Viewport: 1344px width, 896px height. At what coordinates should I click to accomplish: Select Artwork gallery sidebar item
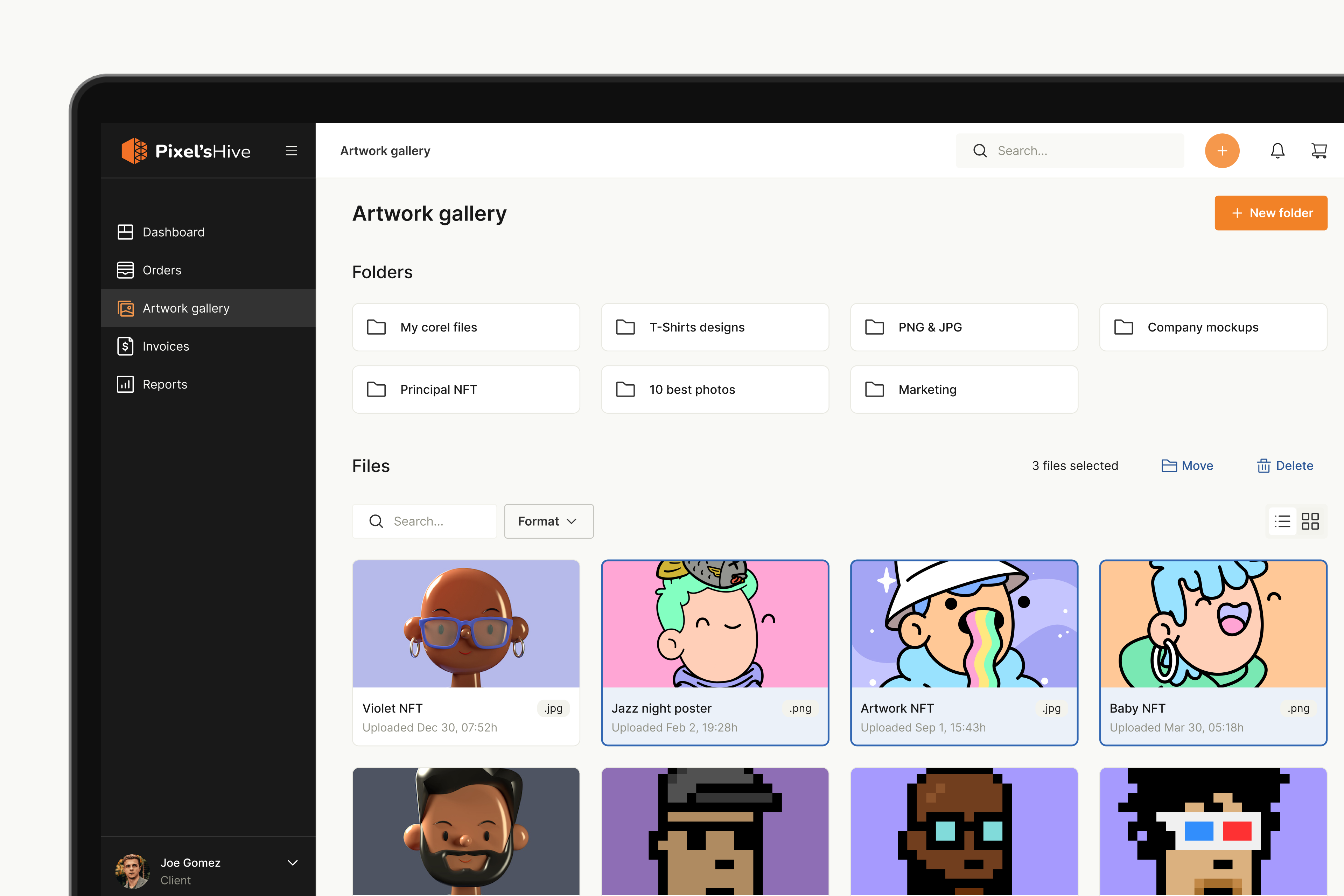[x=208, y=308]
